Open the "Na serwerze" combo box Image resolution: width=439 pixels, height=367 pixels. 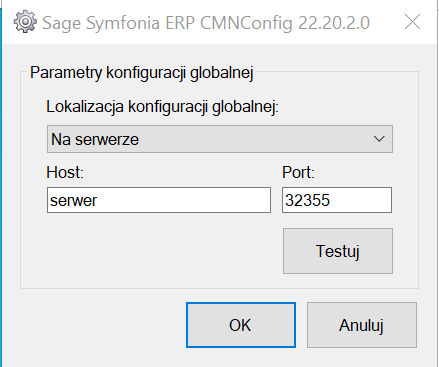[x=220, y=139]
